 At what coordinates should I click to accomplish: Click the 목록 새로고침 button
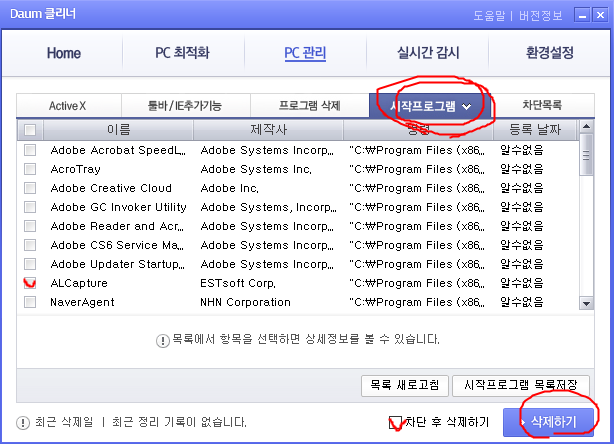point(405,385)
